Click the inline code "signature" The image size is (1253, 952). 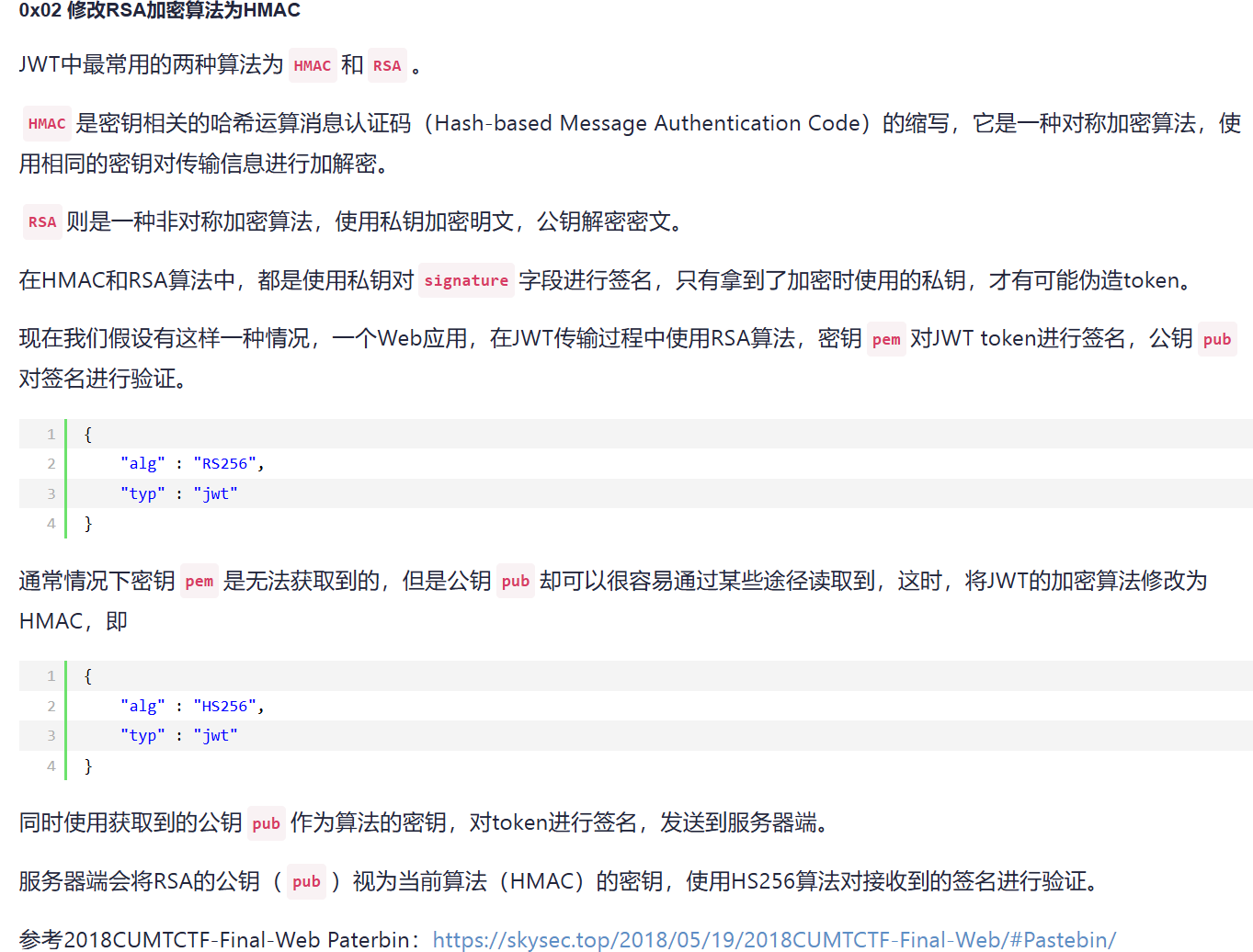(x=466, y=280)
